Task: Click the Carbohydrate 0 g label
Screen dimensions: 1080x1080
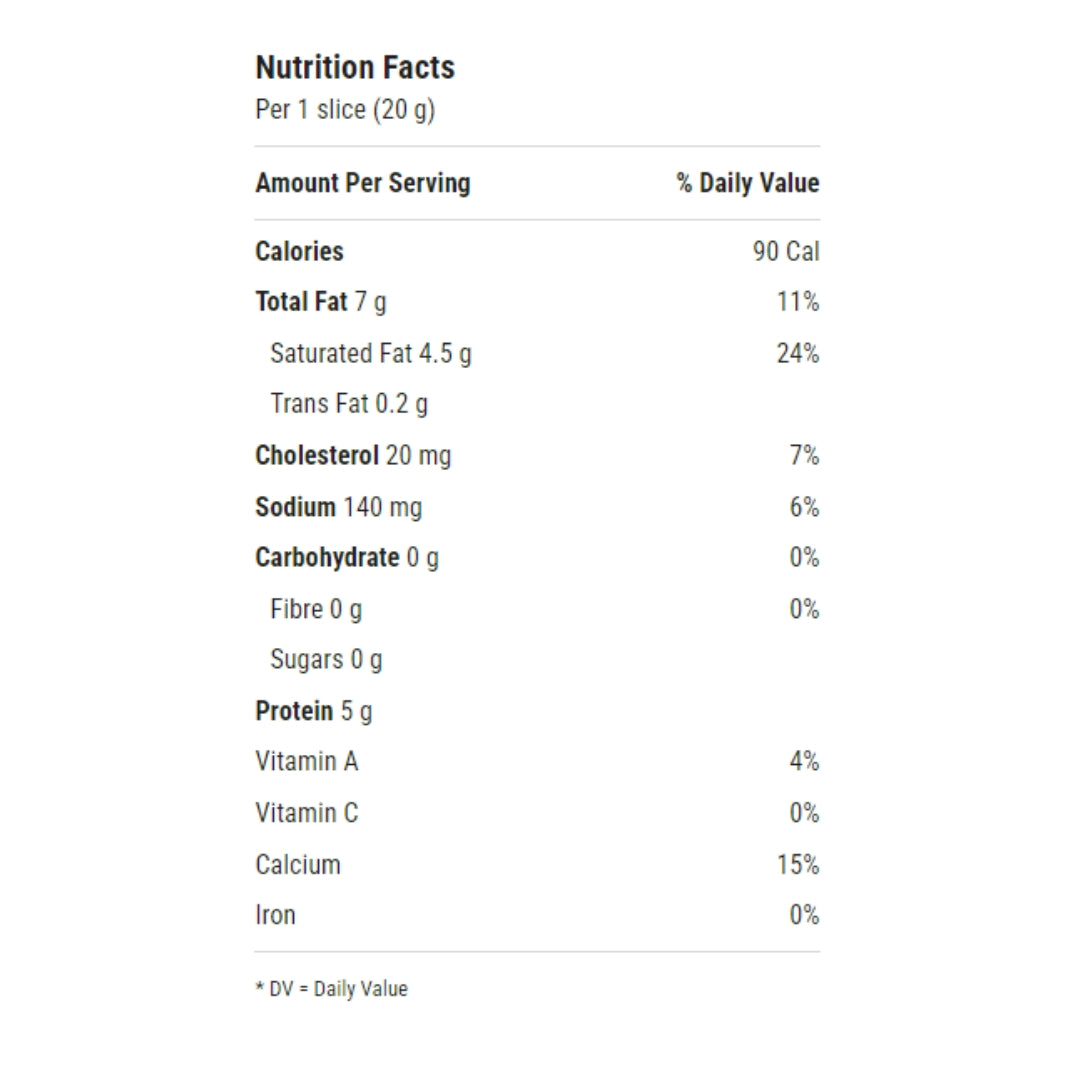Action: tap(347, 558)
